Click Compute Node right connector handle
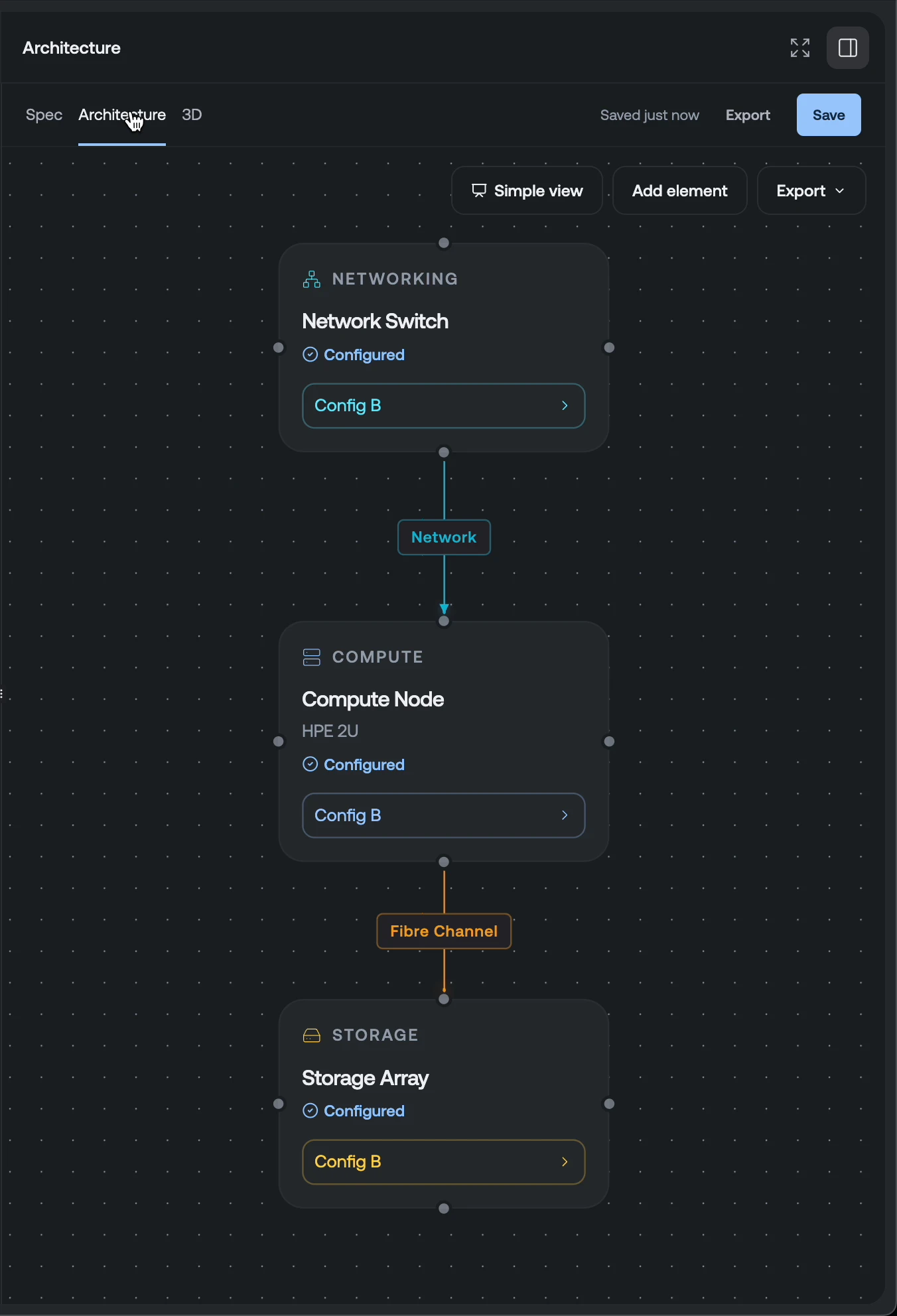This screenshot has height=1316, width=897. click(x=609, y=742)
